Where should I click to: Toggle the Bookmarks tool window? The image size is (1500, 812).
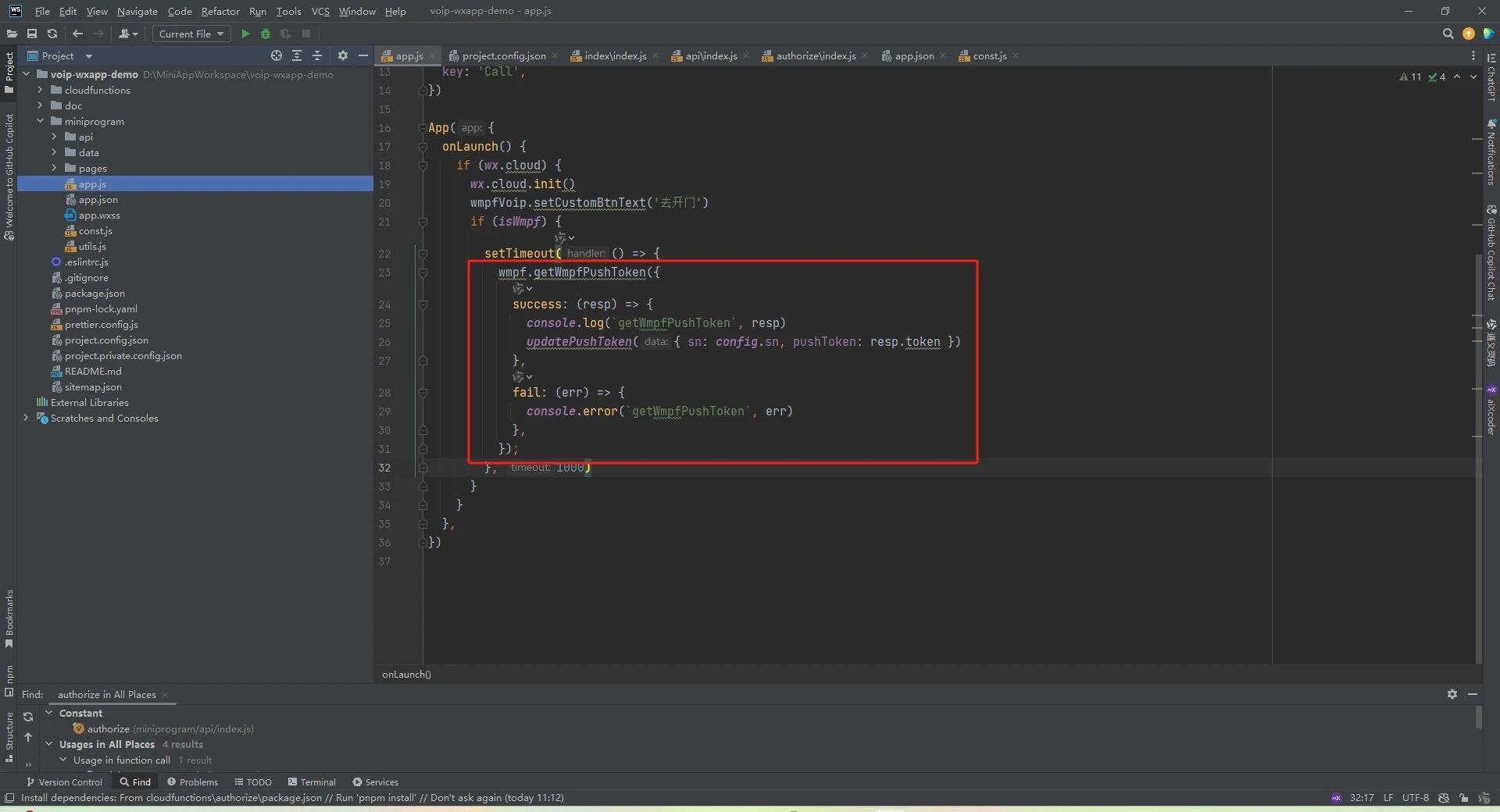pos(9,618)
